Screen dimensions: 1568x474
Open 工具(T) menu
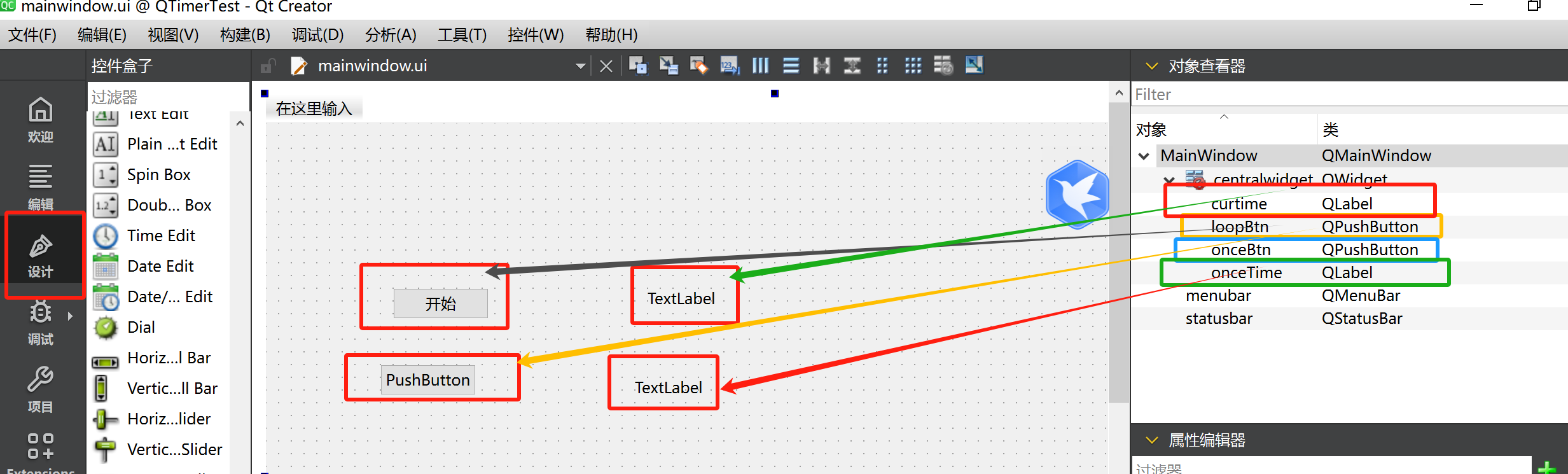(x=462, y=34)
